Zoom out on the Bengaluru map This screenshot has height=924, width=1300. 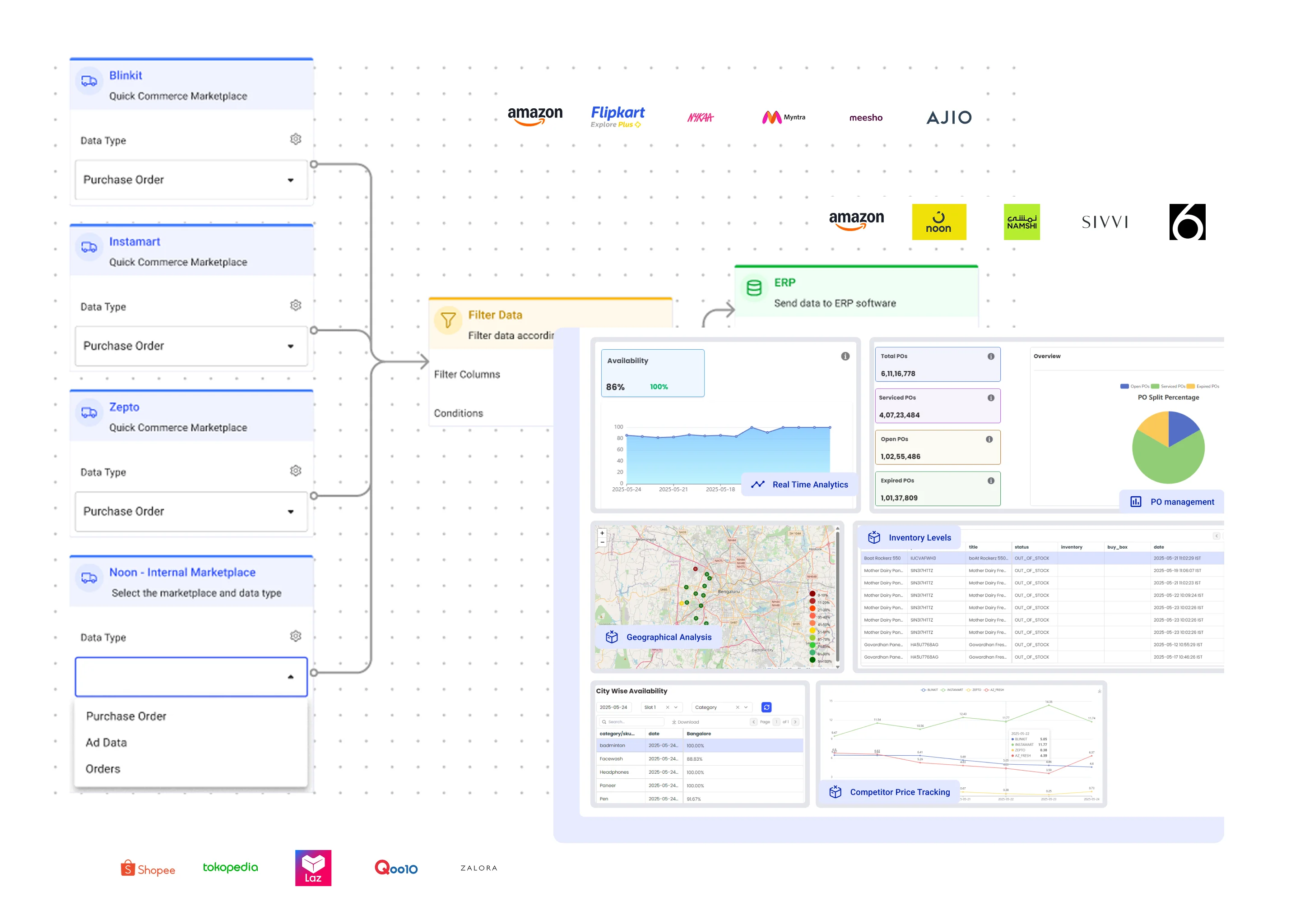point(602,542)
